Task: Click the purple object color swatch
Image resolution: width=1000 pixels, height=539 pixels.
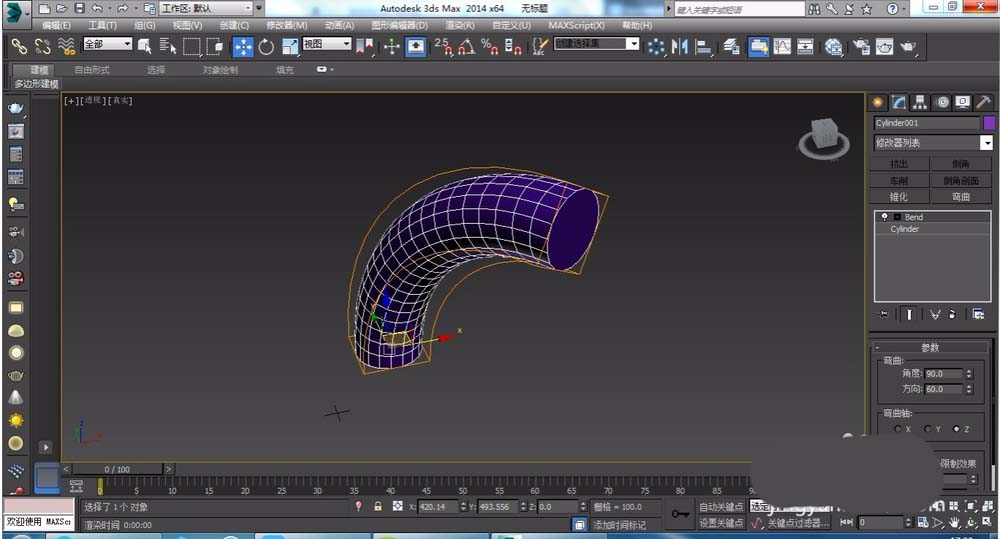Action: pyautogui.click(x=989, y=123)
